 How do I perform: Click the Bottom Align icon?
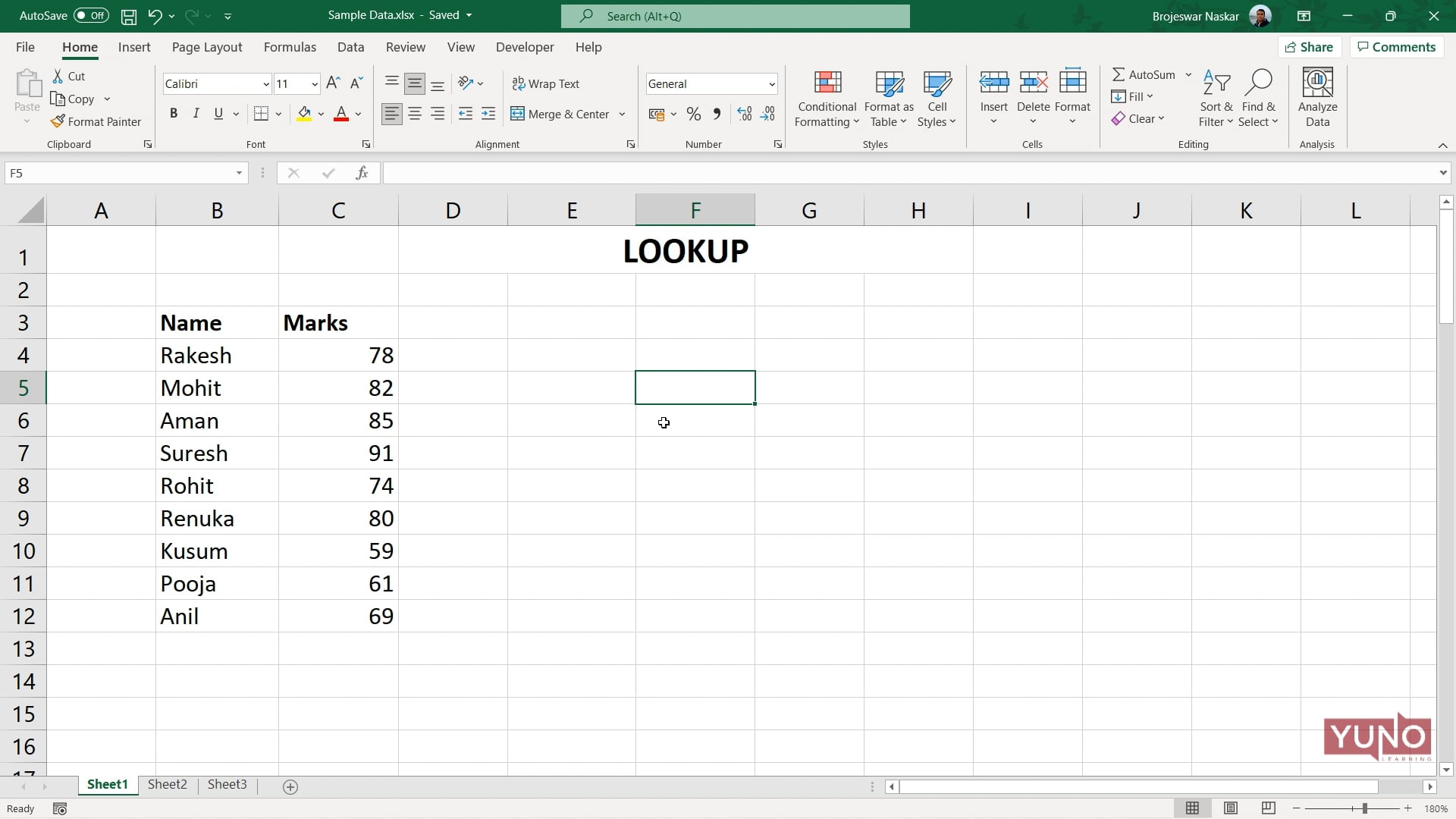(438, 83)
